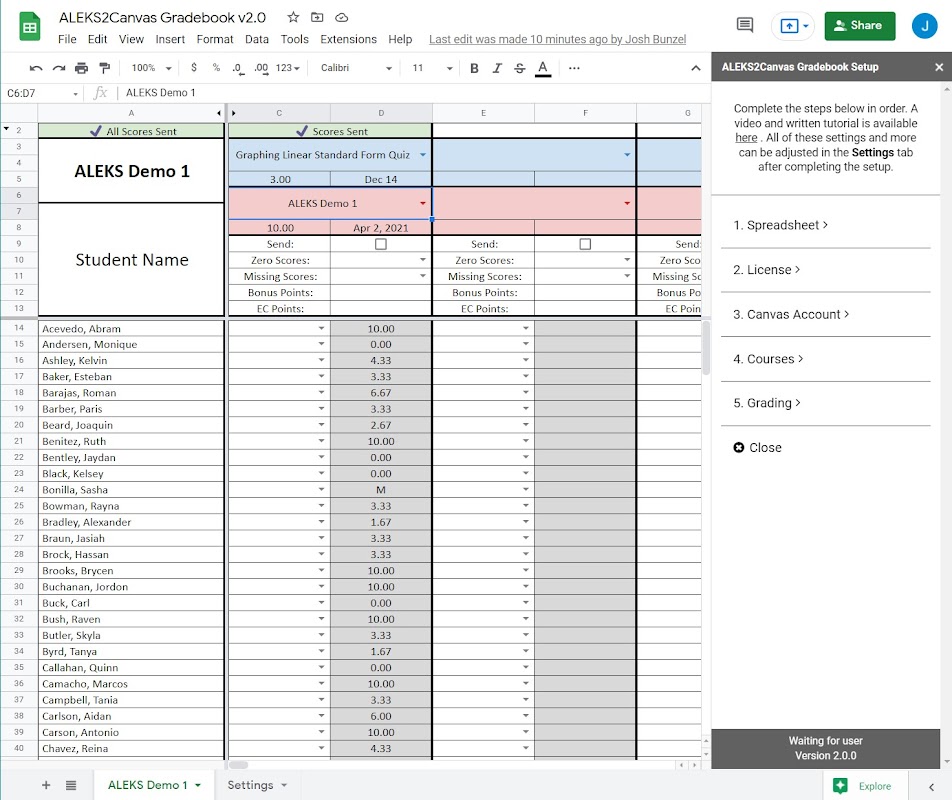Open the Name Box dropdown arrow
The width and height of the screenshot is (952, 800).
point(75,93)
